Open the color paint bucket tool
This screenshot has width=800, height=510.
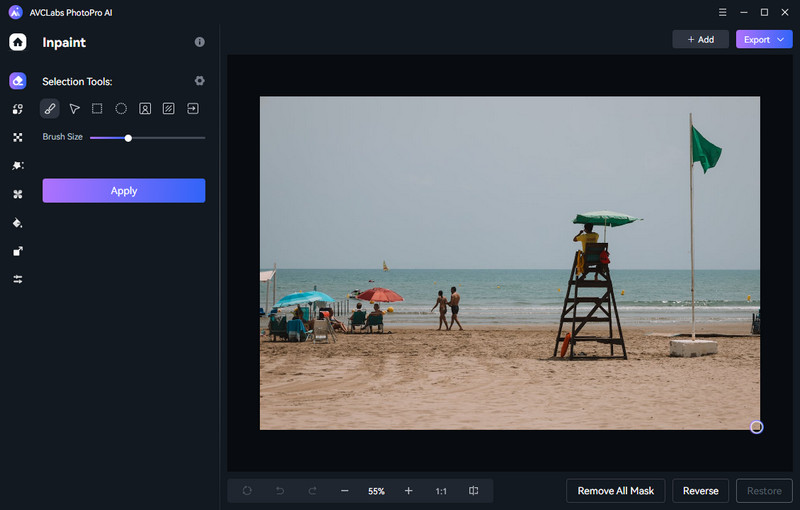pos(18,223)
